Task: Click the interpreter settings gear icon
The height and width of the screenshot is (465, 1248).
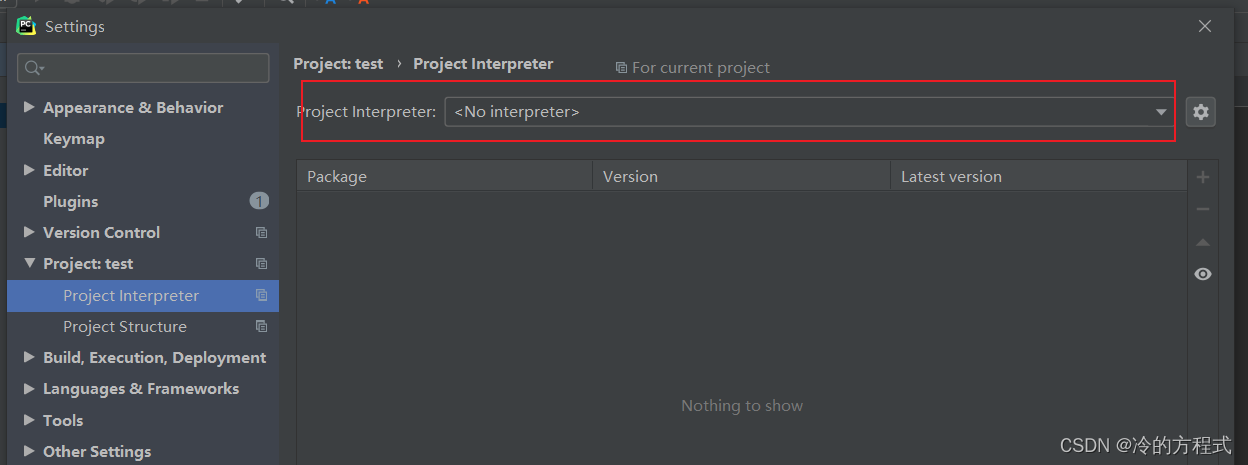Action: click(1201, 112)
